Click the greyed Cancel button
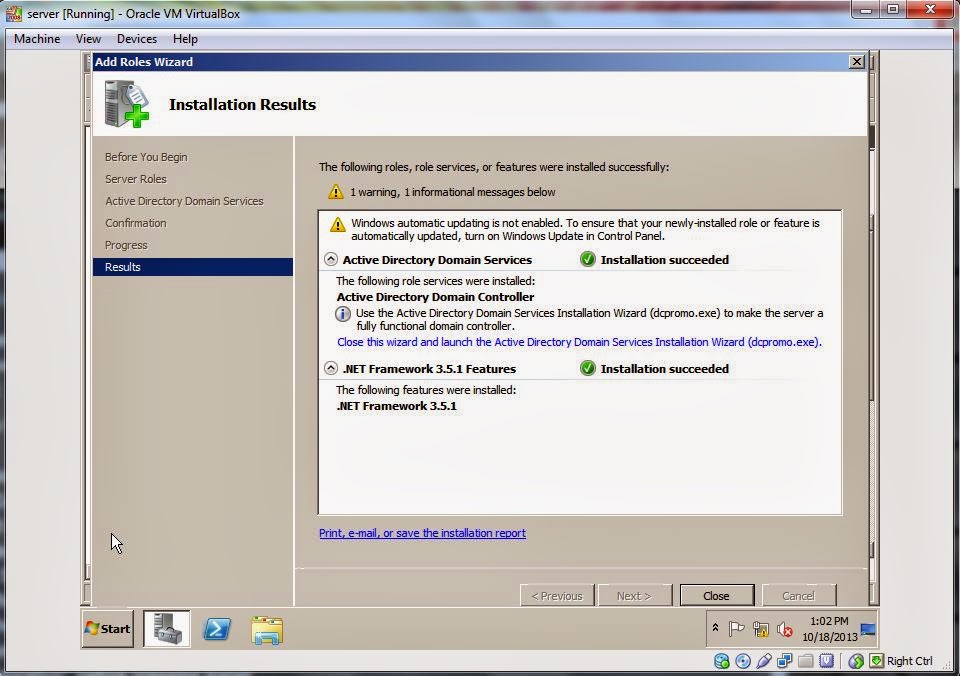Screen dimensions: 960x676 [798, 596]
